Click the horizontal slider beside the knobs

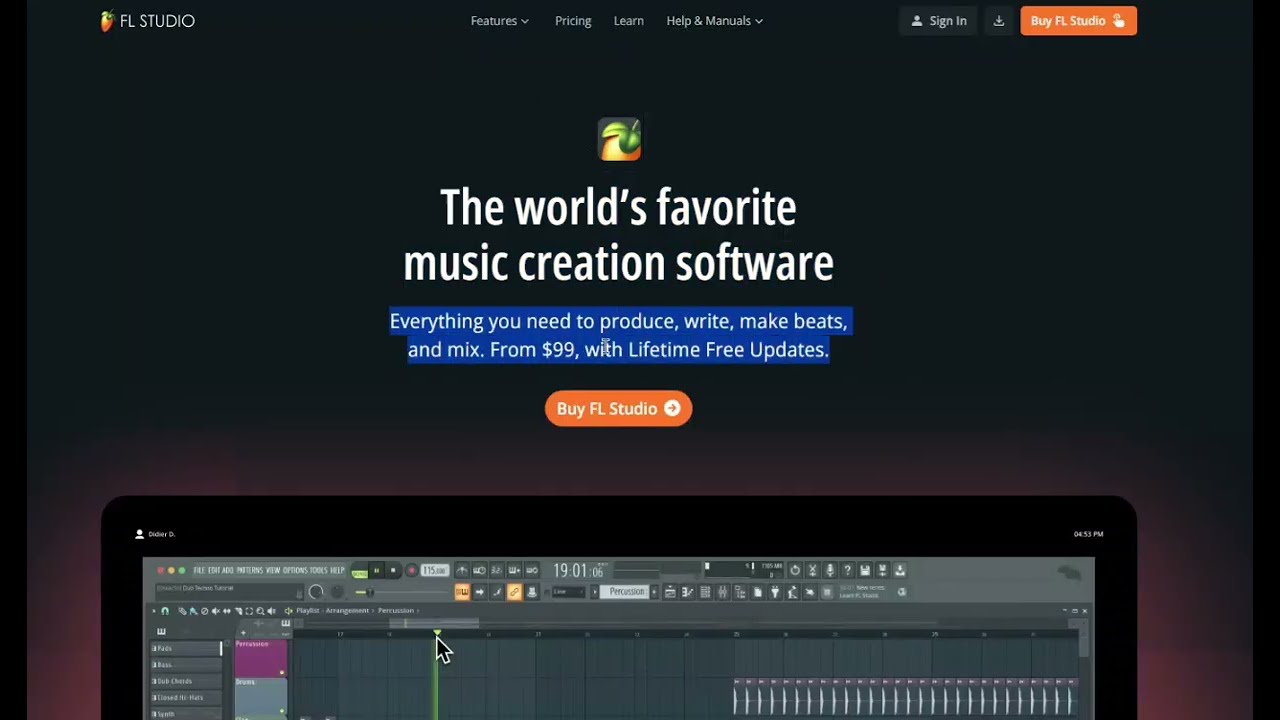point(403,592)
